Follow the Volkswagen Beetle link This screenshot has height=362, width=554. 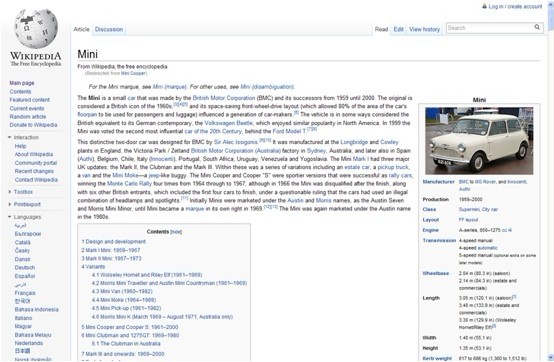point(229,123)
